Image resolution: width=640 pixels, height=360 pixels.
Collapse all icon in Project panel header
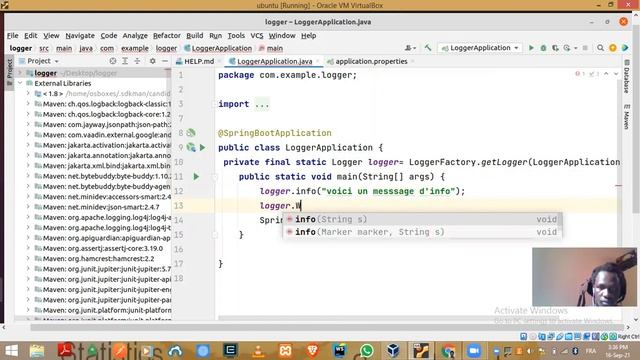pyautogui.click(x=137, y=61)
